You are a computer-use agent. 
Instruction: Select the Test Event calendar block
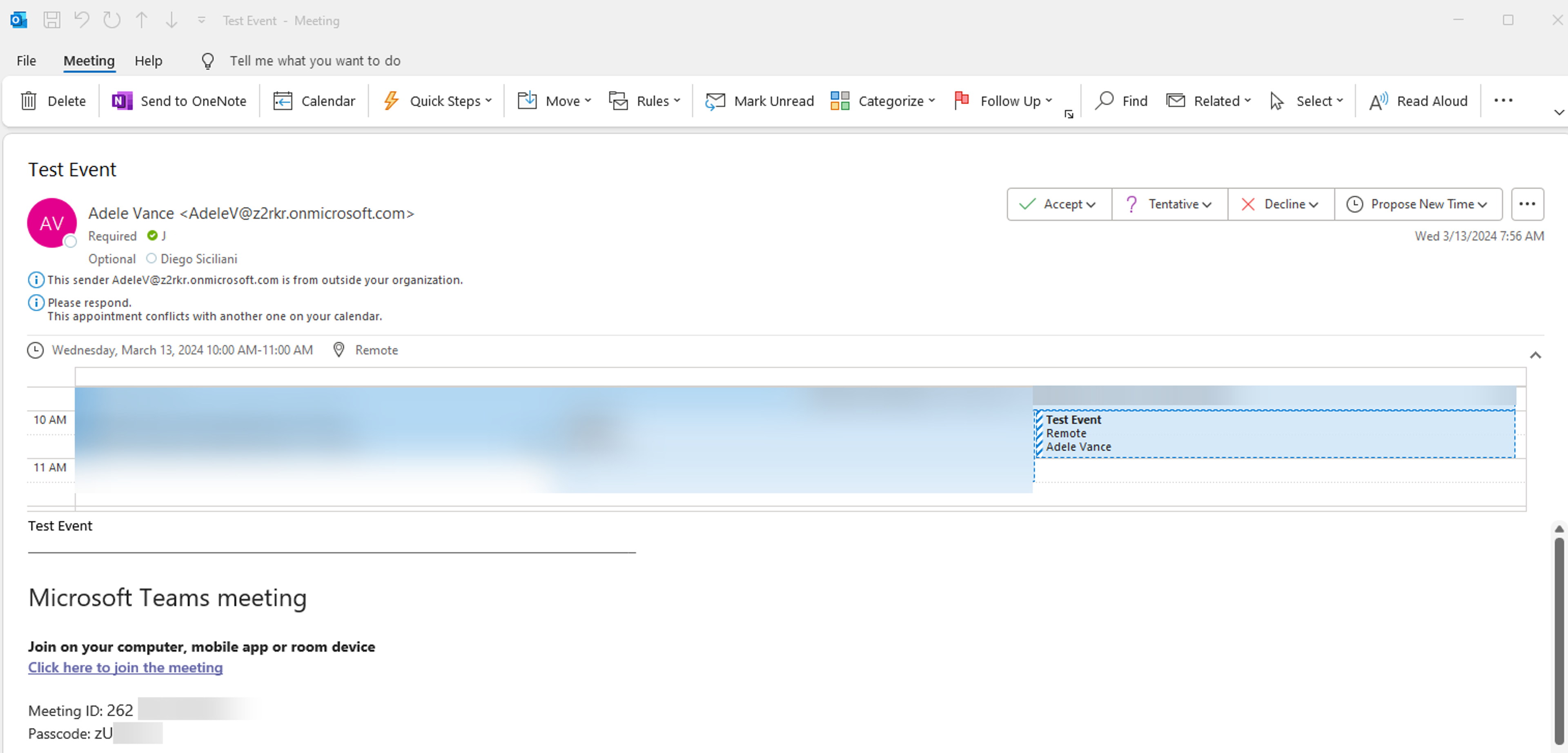click(1274, 433)
